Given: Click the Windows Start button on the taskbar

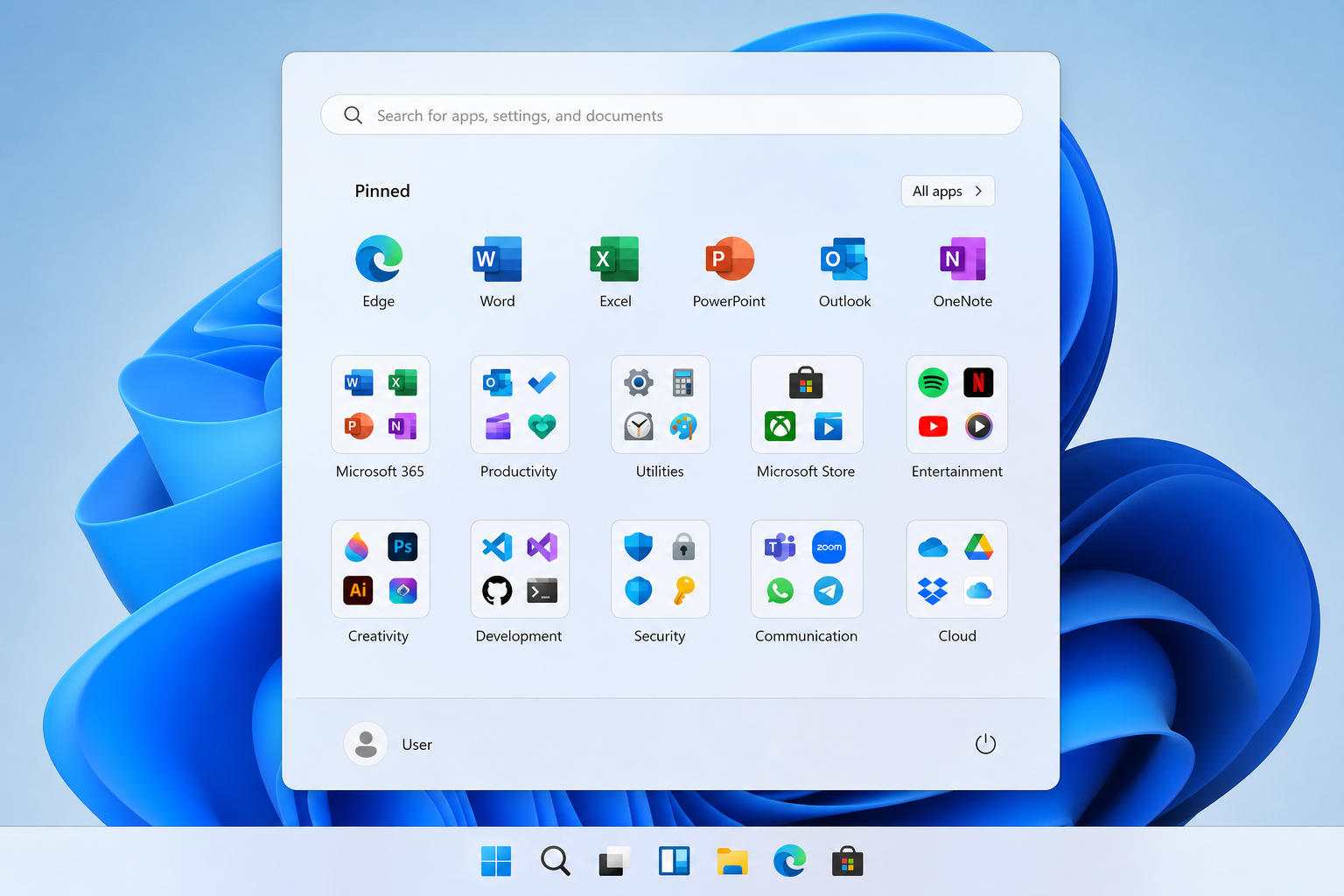Looking at the screenshot, I should click(x=496, y=861).
